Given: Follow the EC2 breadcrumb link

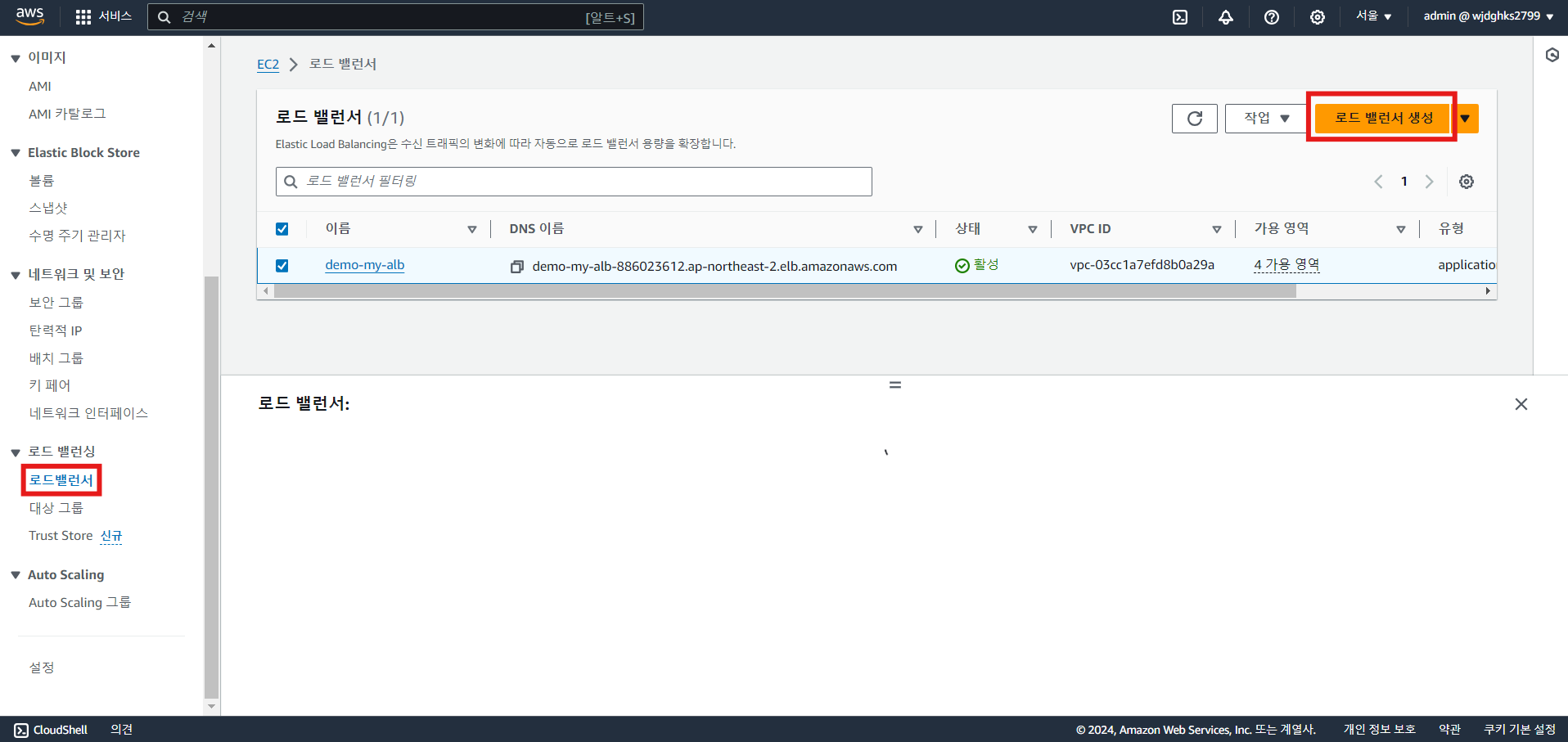Looking at the screenshot, I should point(268,64).
